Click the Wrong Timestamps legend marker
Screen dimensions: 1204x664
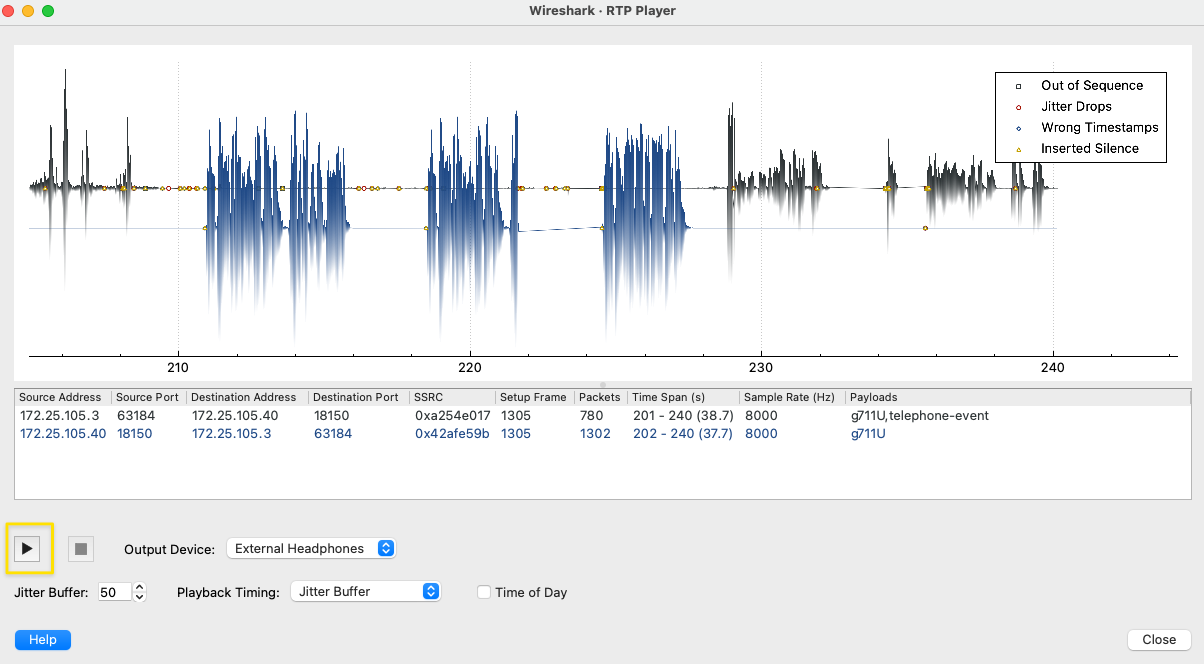(x=1018, y=128)
